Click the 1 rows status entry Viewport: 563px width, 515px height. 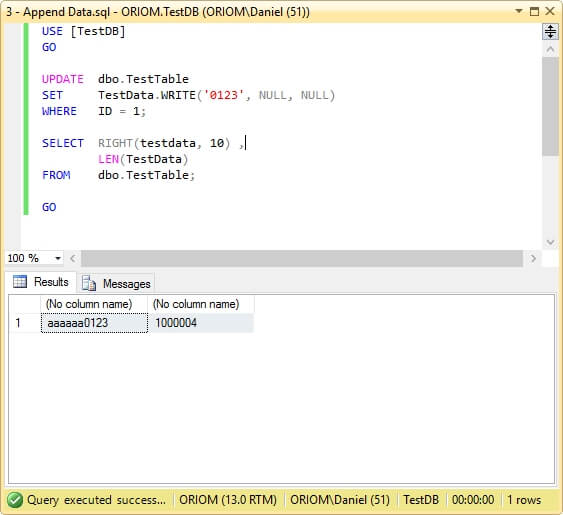pos(524,500)
